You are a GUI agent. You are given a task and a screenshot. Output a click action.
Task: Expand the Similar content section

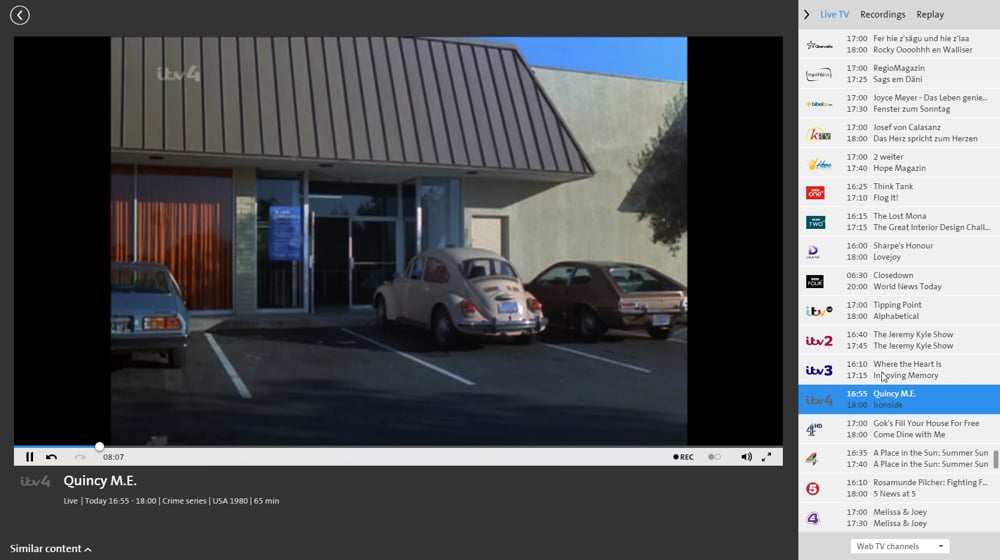50,549
